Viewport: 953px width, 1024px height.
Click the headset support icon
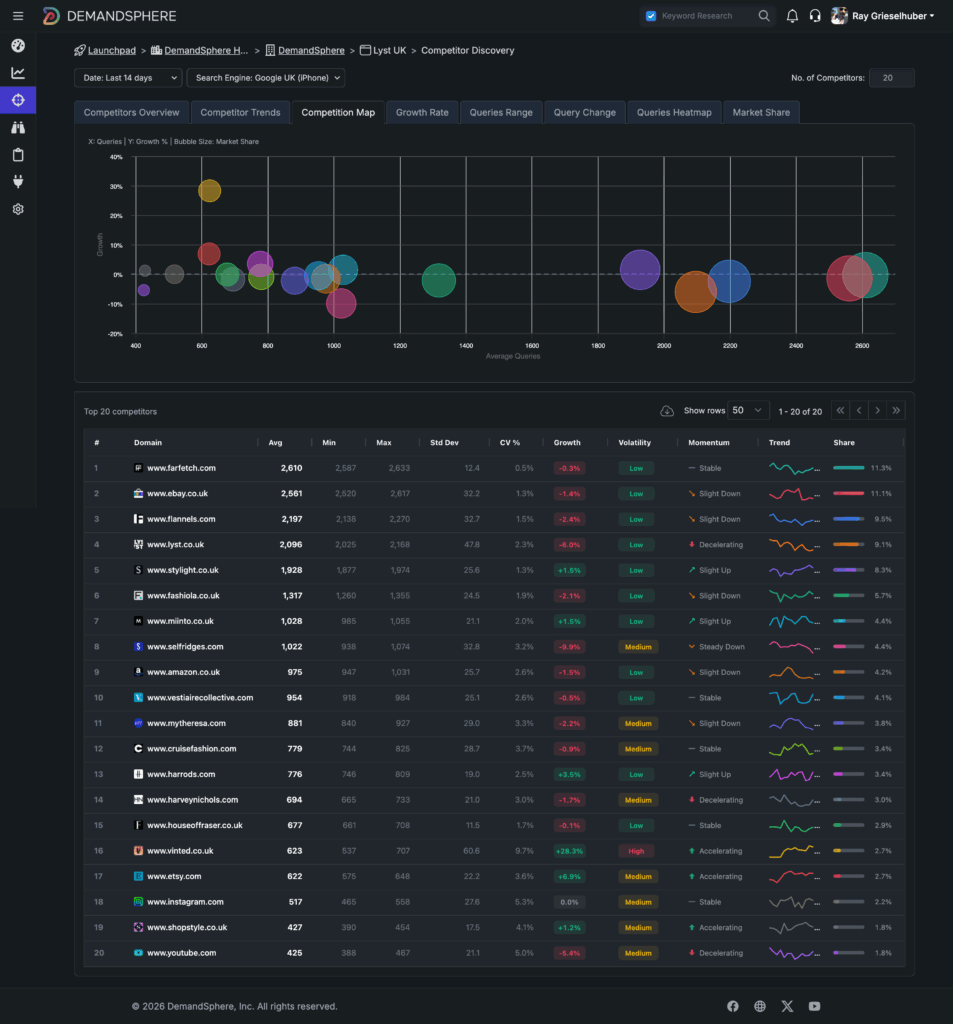[815, 16]
